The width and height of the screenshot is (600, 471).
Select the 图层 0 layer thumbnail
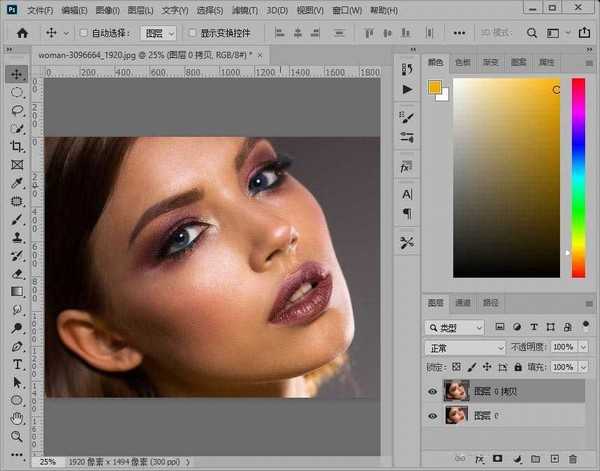(x=456, y=415)
